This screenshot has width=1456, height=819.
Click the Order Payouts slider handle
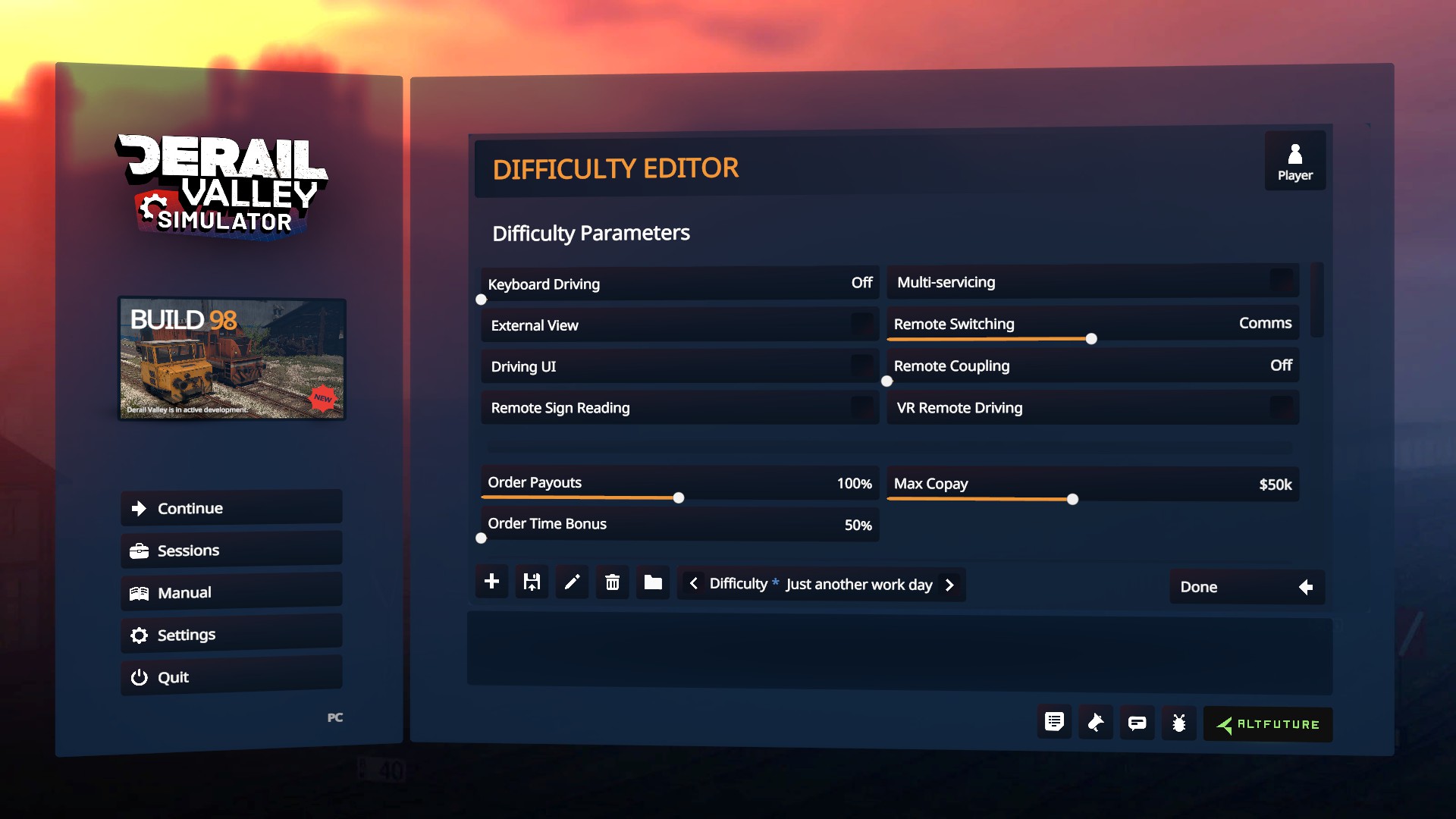coord(679,498)
